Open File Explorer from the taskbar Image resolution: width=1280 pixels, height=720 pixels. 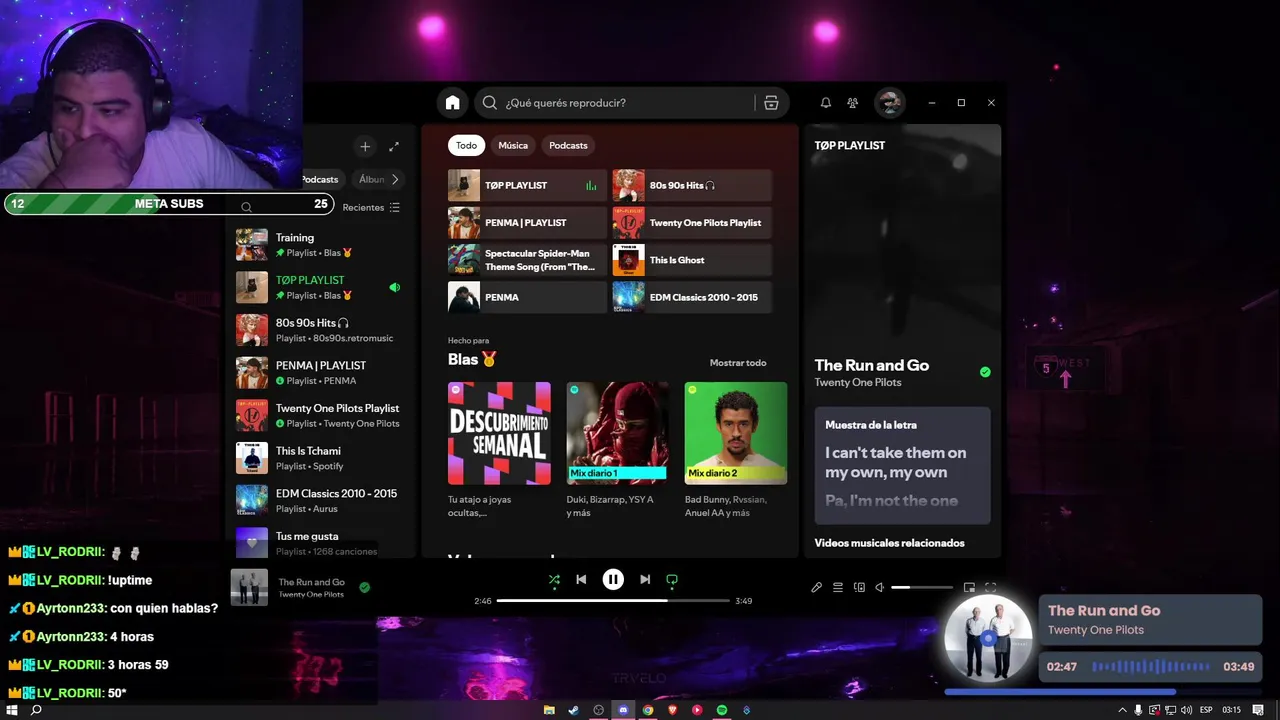(x=549, y=710)
